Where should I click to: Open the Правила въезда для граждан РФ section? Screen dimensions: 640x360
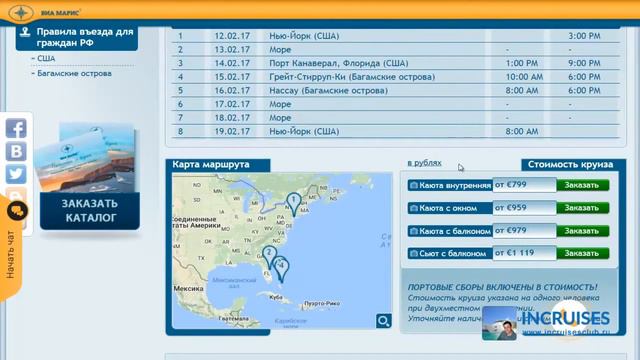click(x=77, y=37)
